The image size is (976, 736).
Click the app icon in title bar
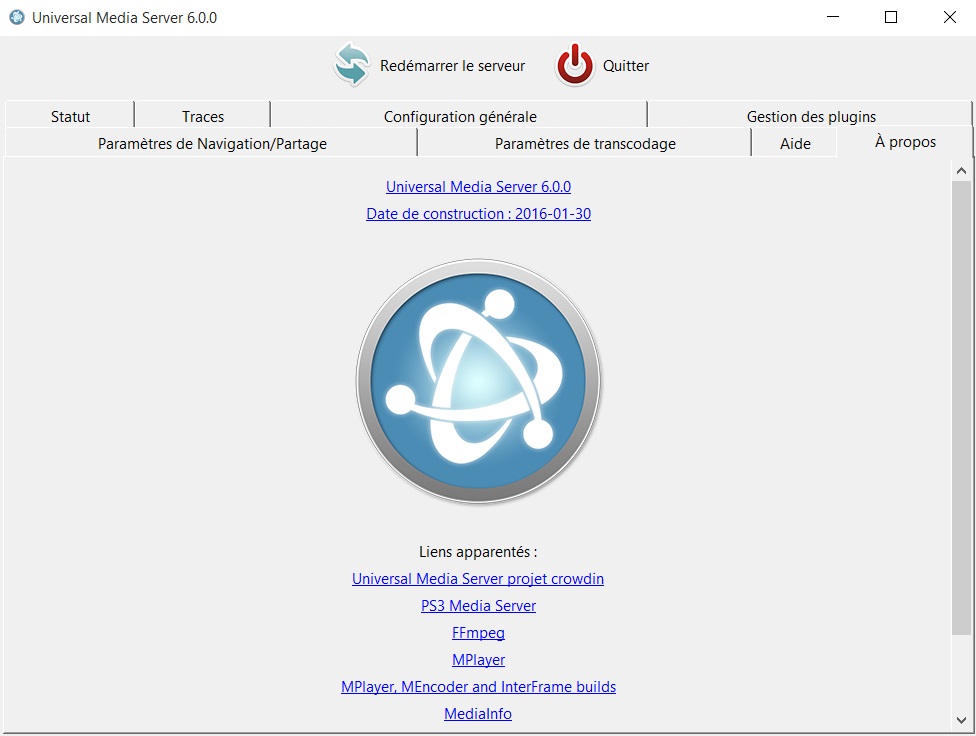(x=16, y=17)
